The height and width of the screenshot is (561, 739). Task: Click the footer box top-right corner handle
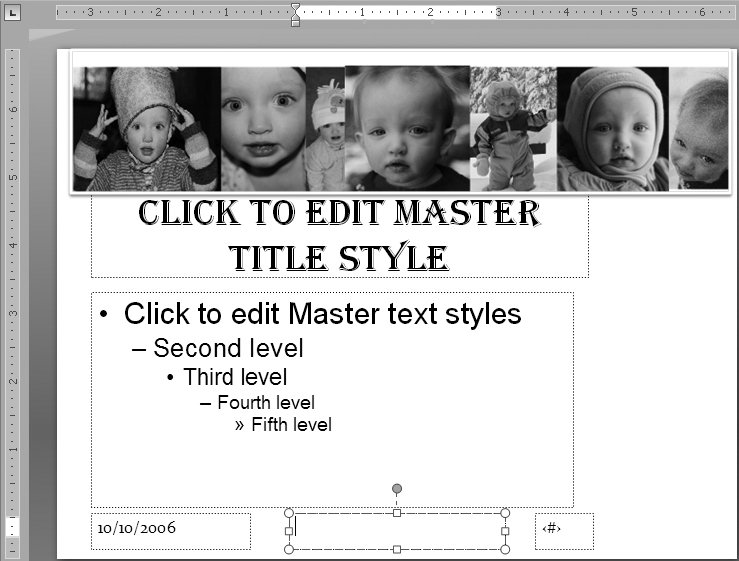pos(505,513)
